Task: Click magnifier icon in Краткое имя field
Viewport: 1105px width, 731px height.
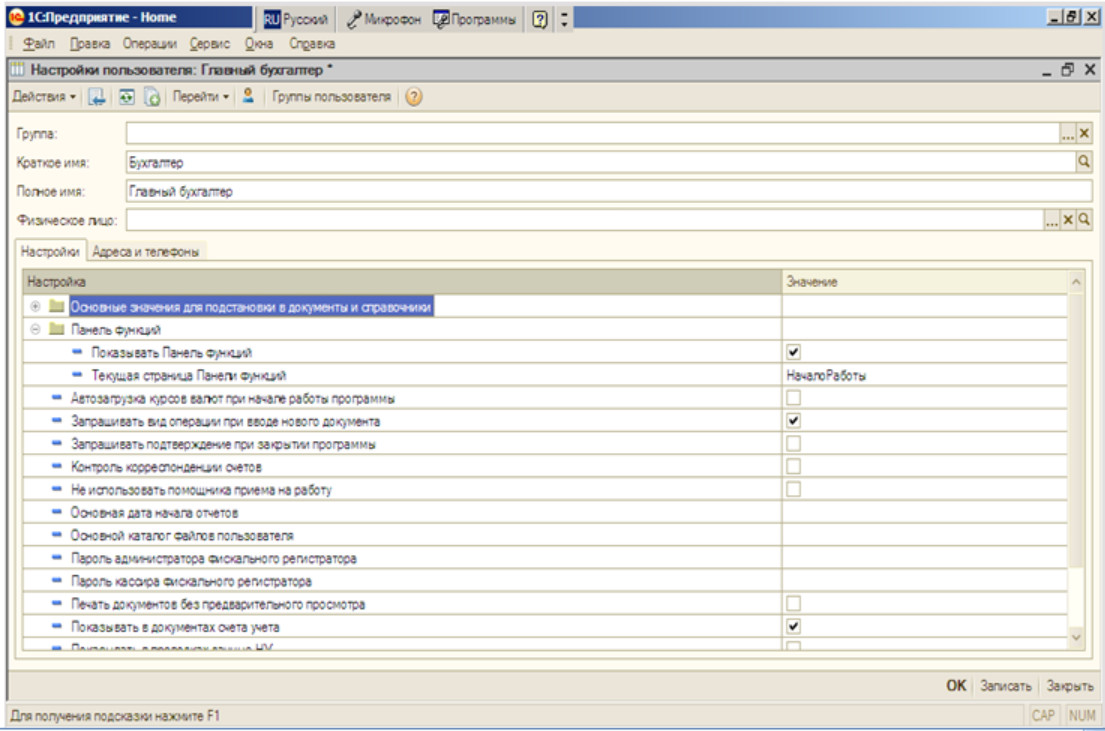Action: (x=1084, y=162)
